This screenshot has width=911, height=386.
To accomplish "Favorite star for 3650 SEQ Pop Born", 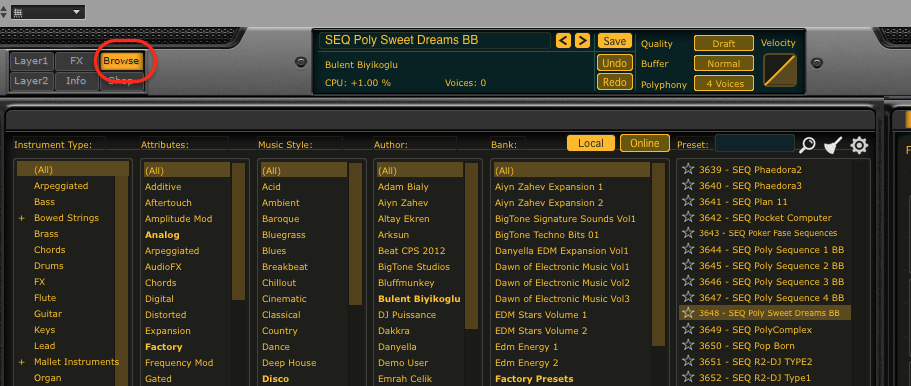I will click(x=688, y=345).
